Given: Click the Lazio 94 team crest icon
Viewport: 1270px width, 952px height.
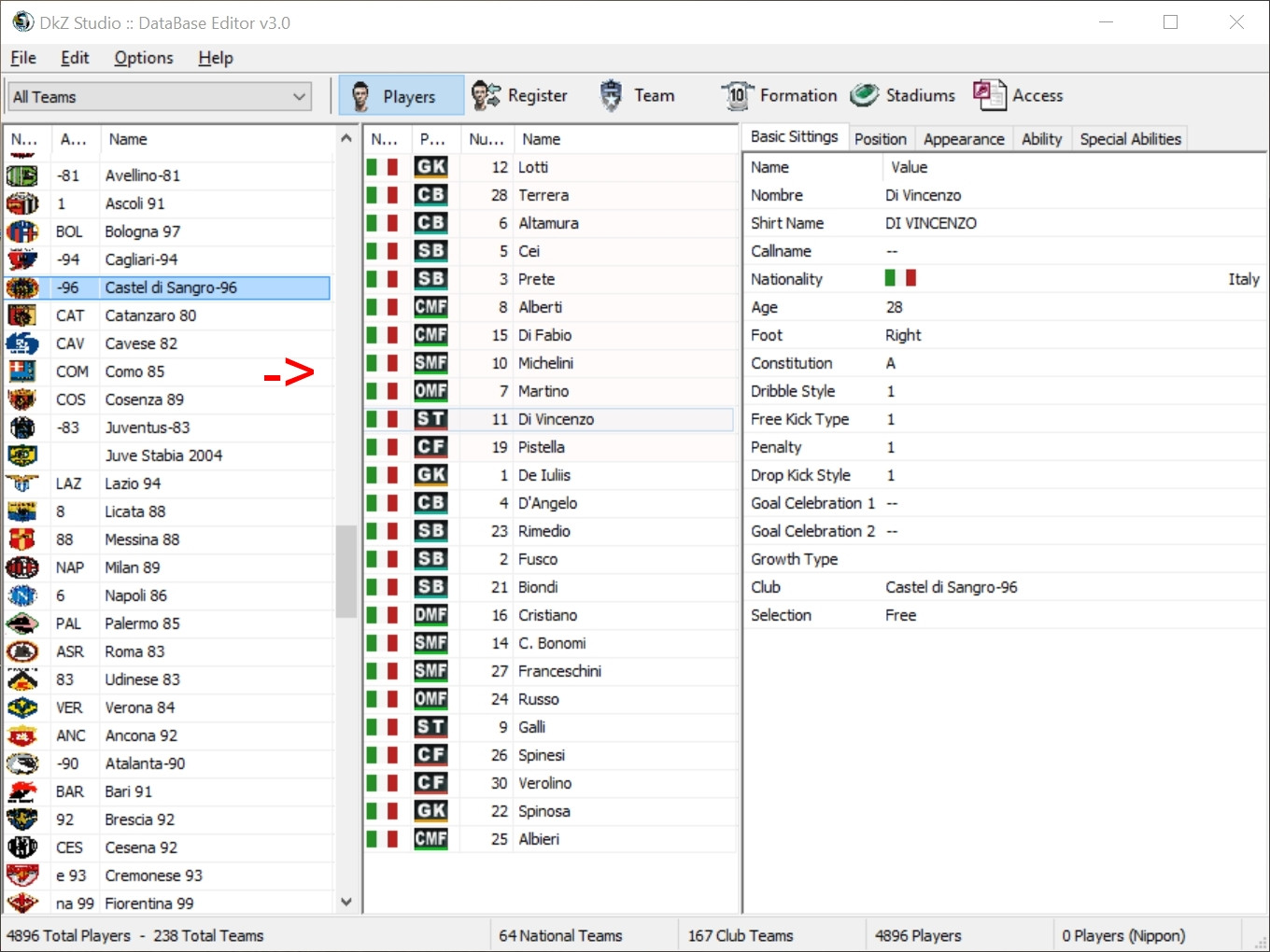Looking at the screenshot, I should (x=22, y=483).
